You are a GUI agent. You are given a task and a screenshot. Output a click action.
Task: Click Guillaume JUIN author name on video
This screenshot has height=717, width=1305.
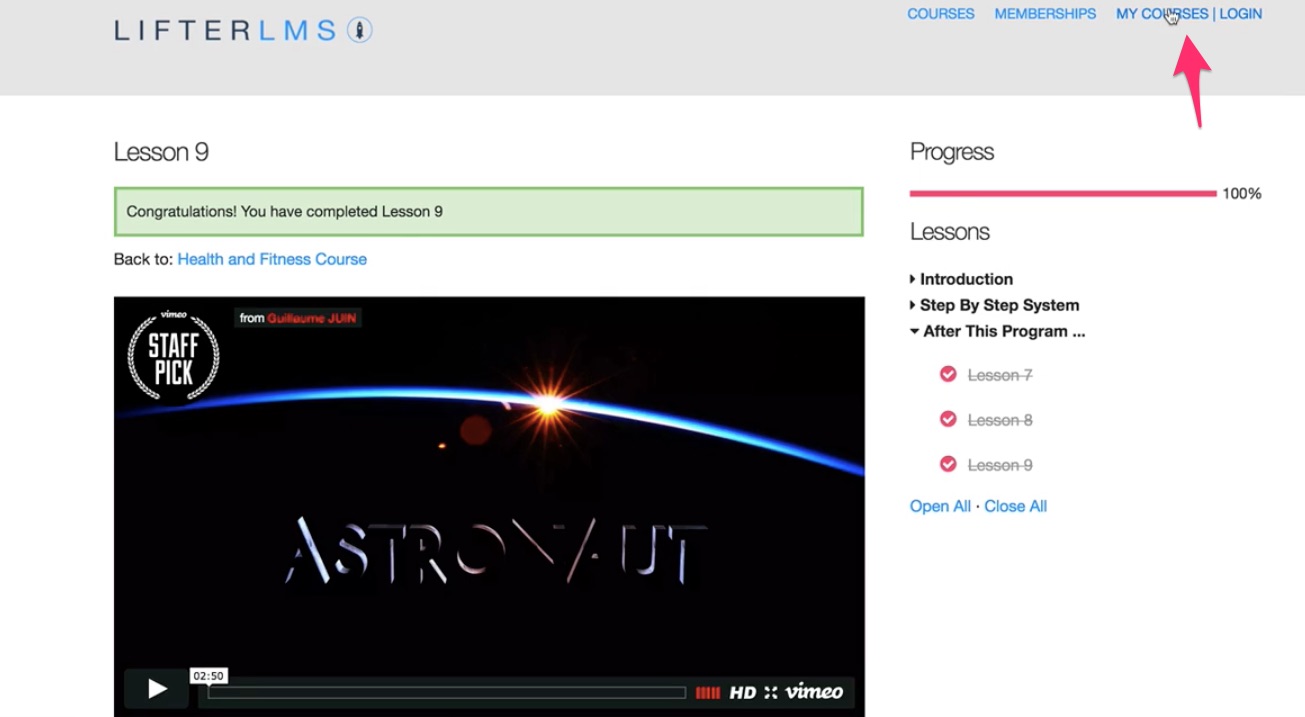click(x=312, y=318)
